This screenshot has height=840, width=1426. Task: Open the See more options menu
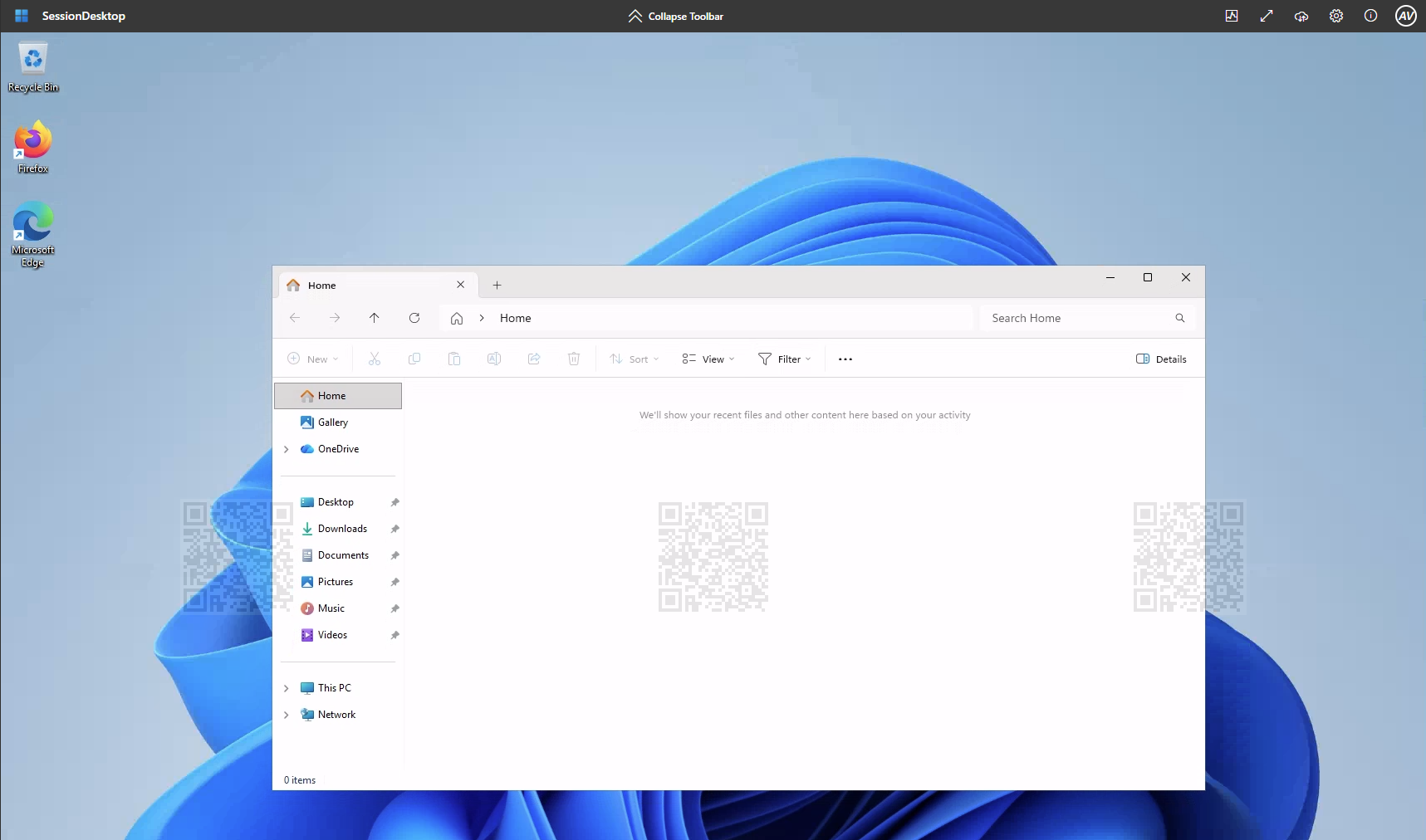click(x=845, y=359)
